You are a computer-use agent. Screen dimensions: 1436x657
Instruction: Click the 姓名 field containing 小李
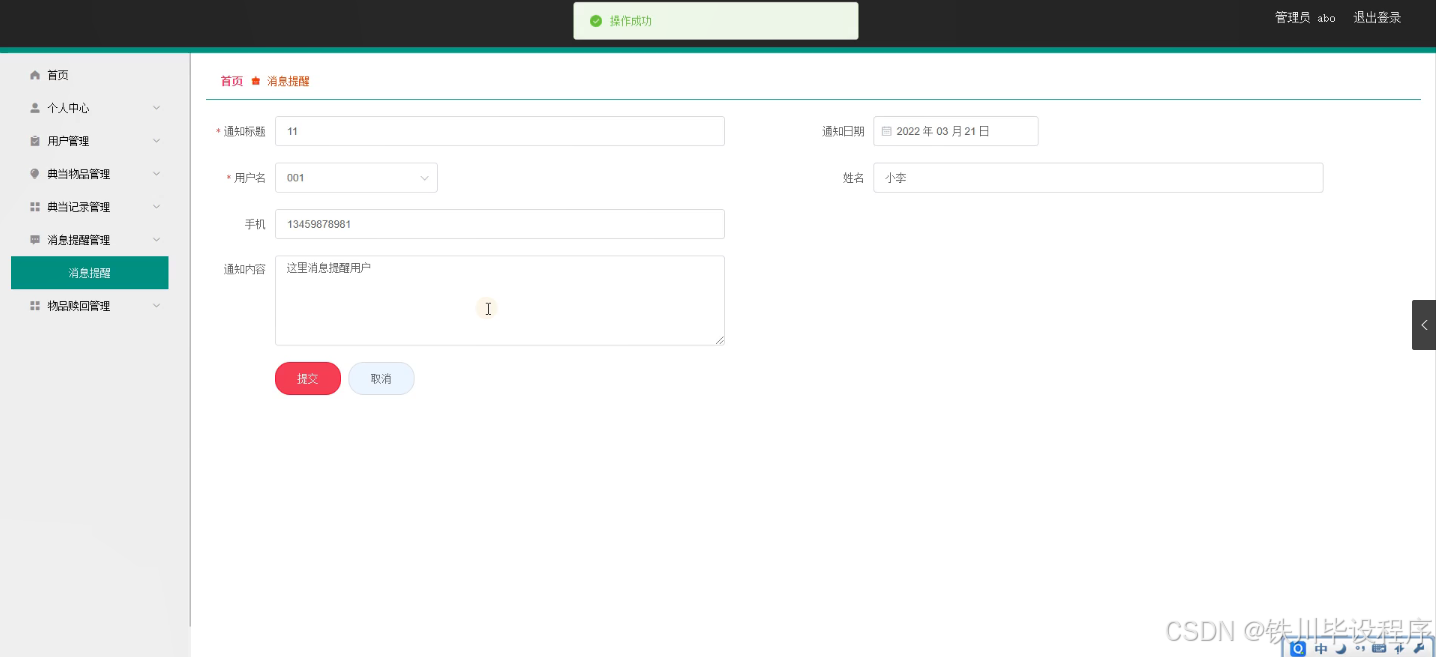[1098, 178]
